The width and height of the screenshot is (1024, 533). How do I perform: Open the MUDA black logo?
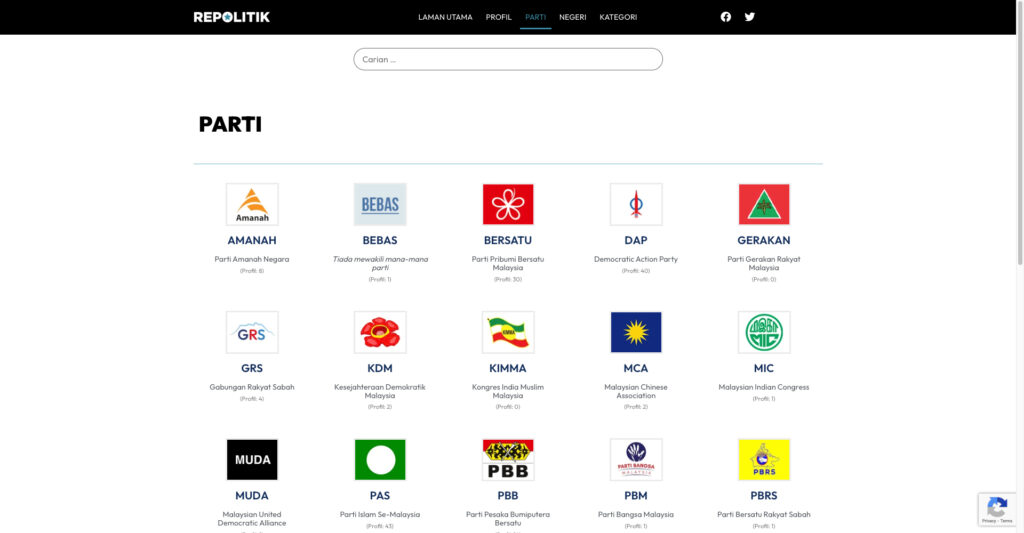pos(252,460)
